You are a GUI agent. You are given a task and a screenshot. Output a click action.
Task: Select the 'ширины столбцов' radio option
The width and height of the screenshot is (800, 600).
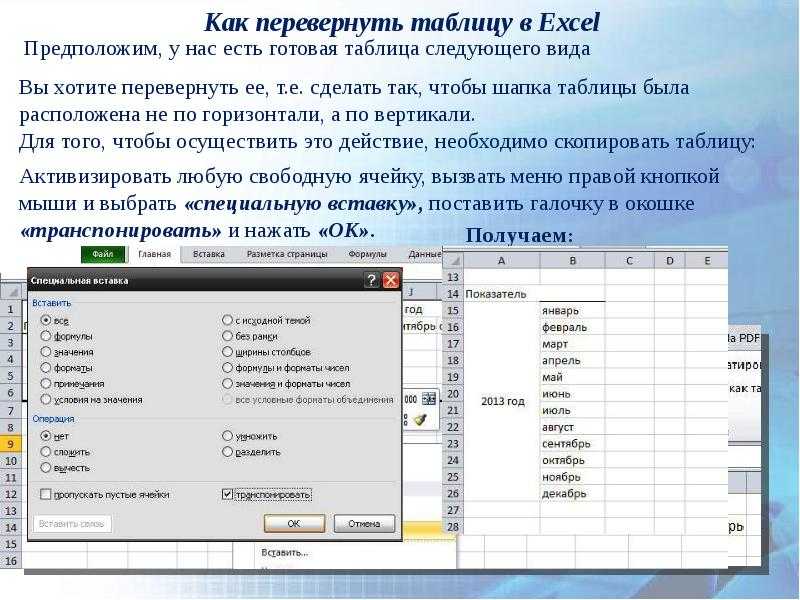[228, 352]
